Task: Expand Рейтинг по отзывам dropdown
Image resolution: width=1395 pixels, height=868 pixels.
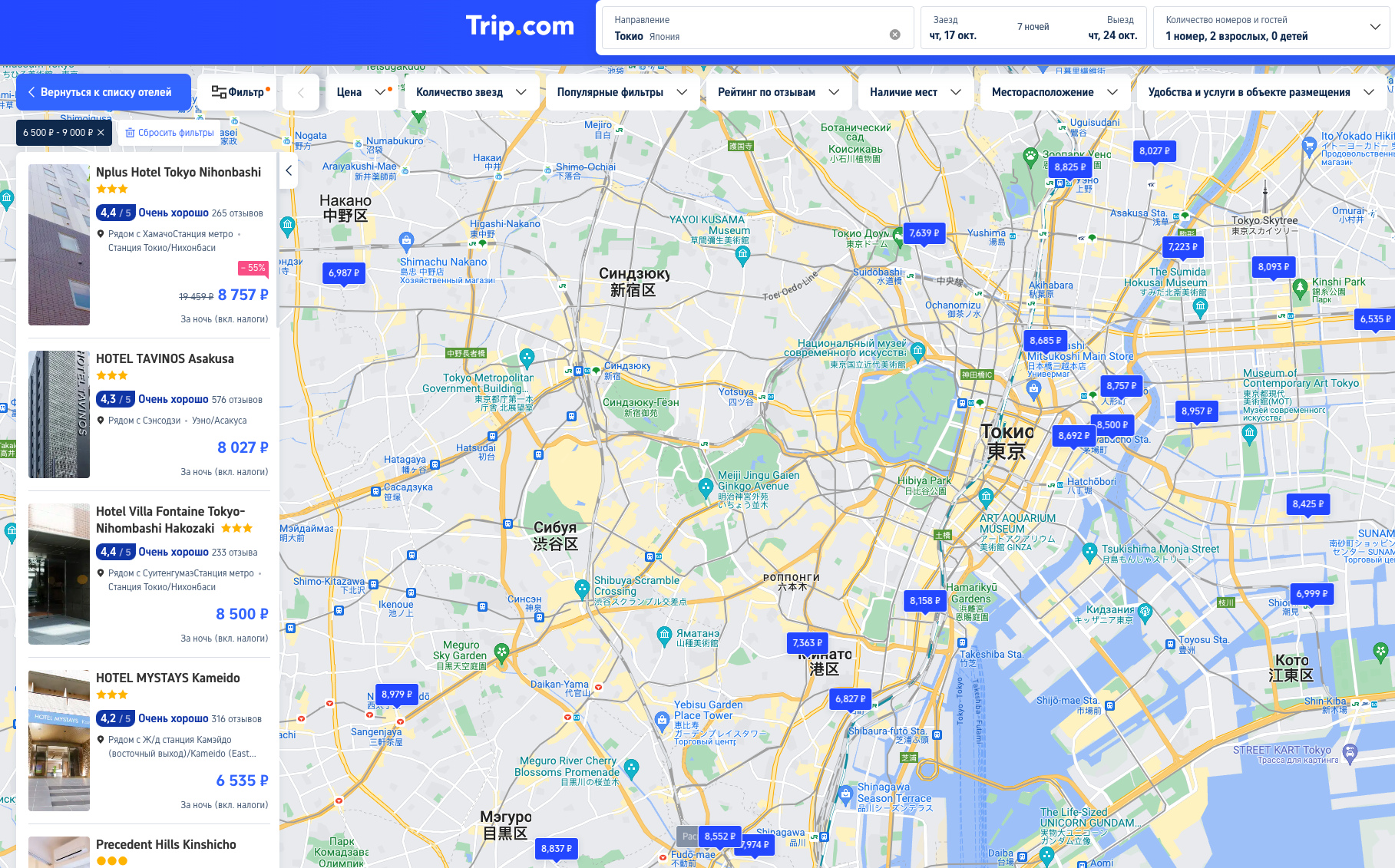Action: 778,92
